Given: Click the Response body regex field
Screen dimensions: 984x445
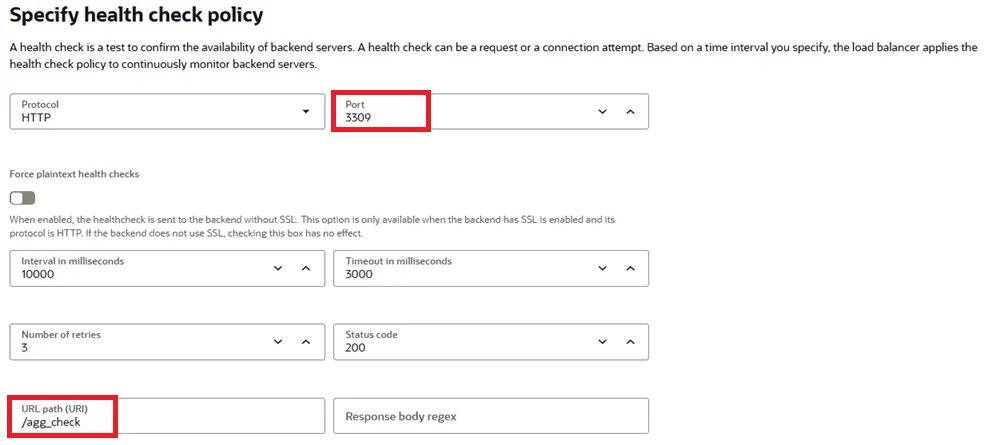Looking at the screenshot, I should (490, 416).
